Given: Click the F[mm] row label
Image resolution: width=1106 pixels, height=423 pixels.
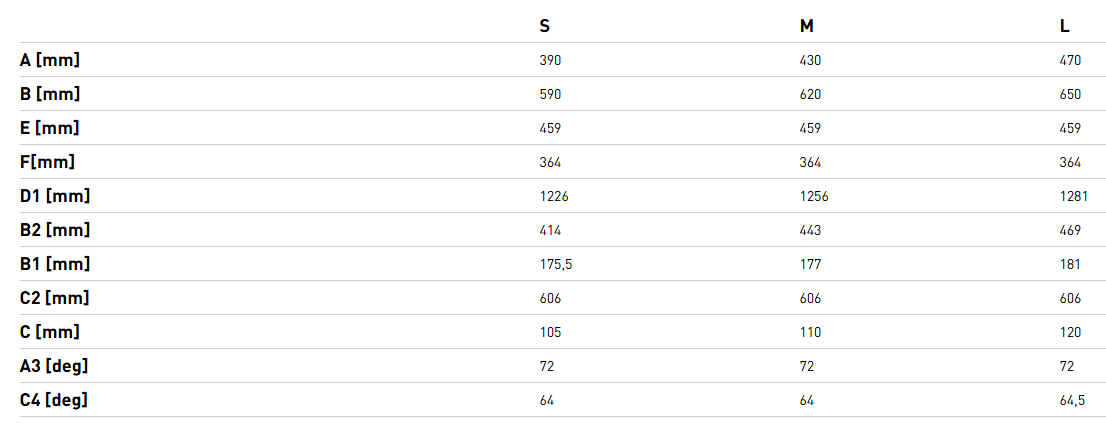Looking at the screenshot, I should coord(47,162).
